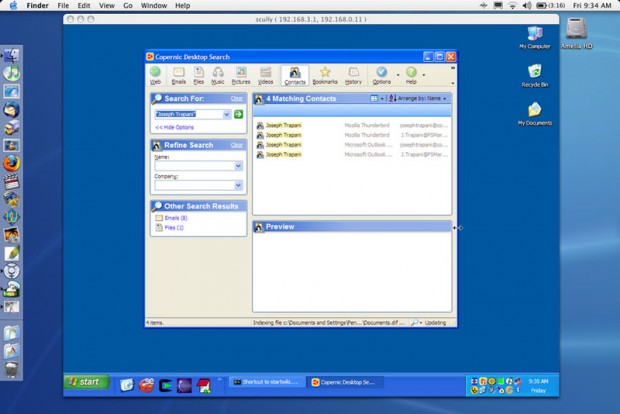The height and width of the screenshot is (414, 620).
Task: Expand the Search For history dropdown
Action: pos(227,114)
